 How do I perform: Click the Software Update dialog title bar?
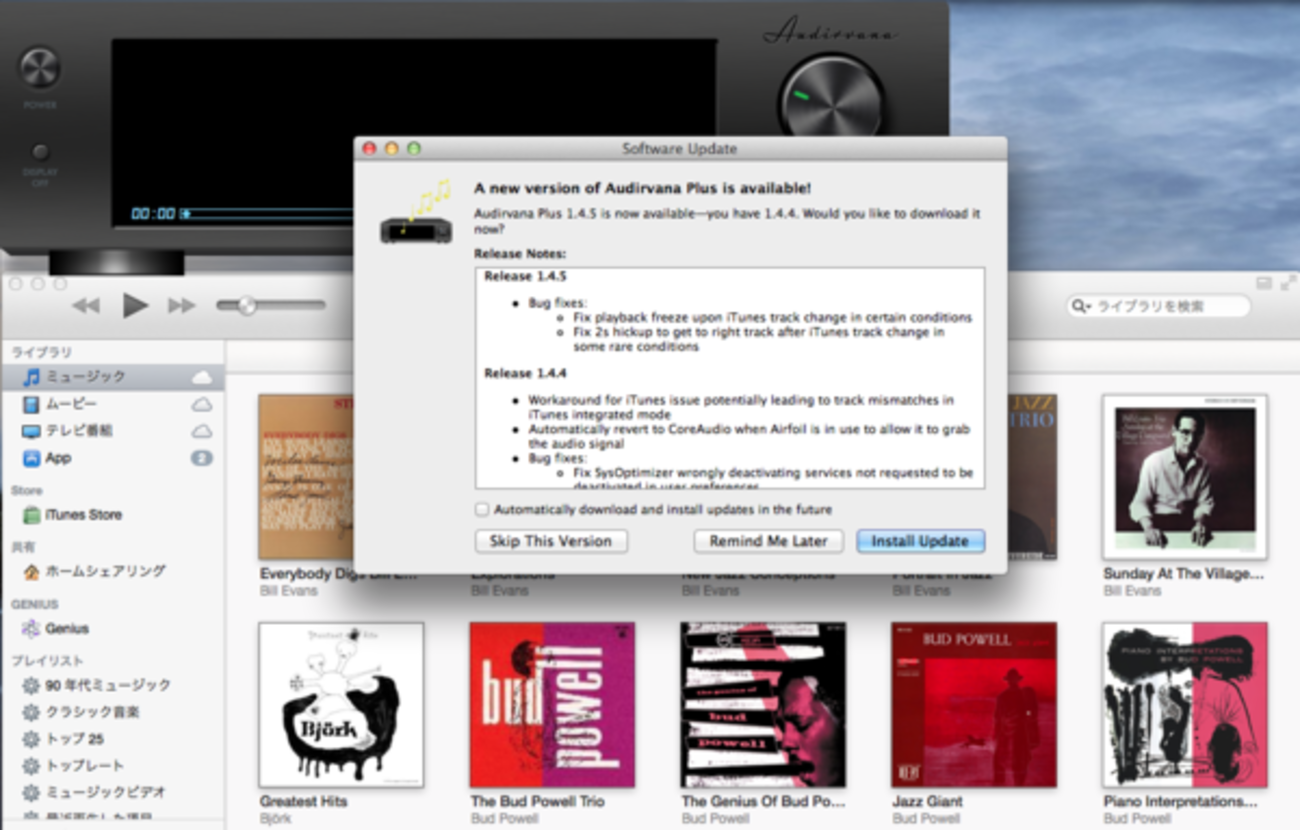(x=680, y=148)
